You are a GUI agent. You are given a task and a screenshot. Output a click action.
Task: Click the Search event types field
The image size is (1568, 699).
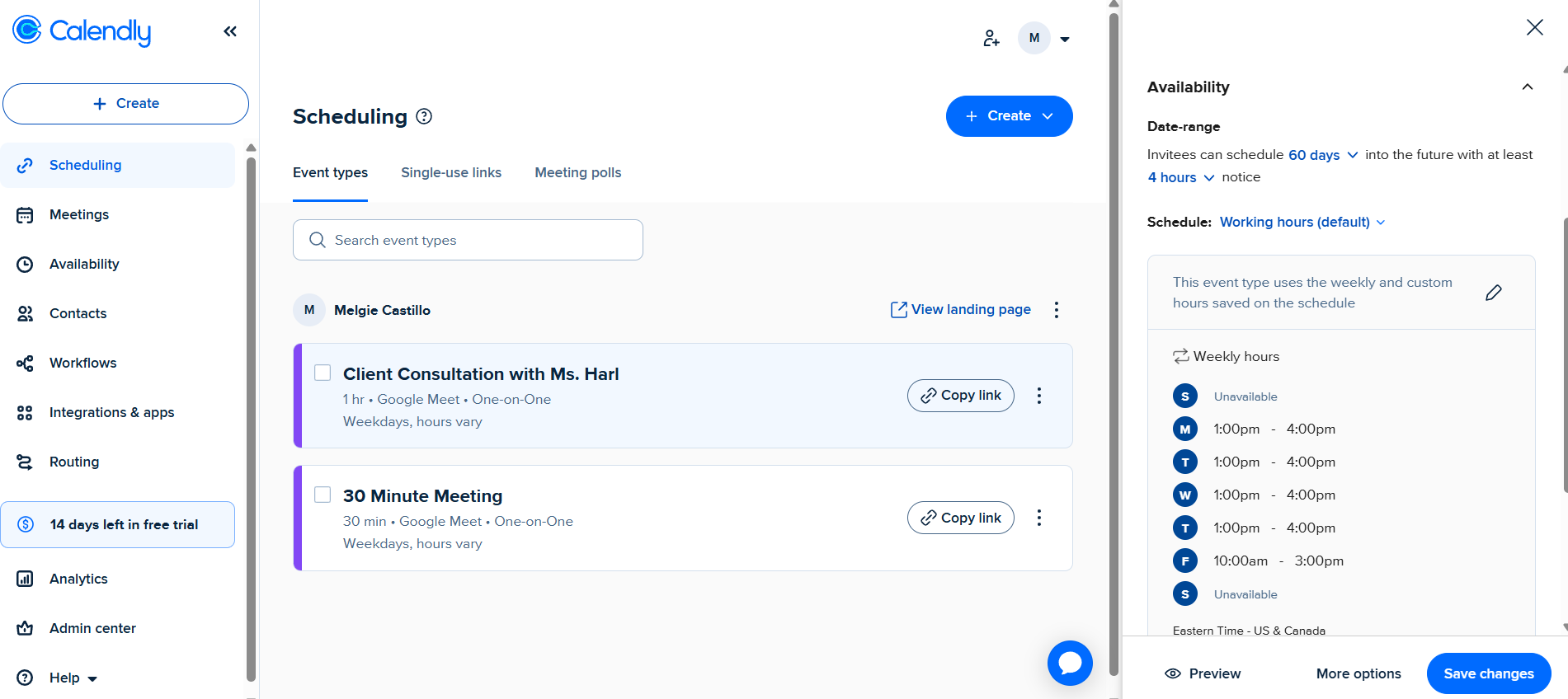[468, 240]
